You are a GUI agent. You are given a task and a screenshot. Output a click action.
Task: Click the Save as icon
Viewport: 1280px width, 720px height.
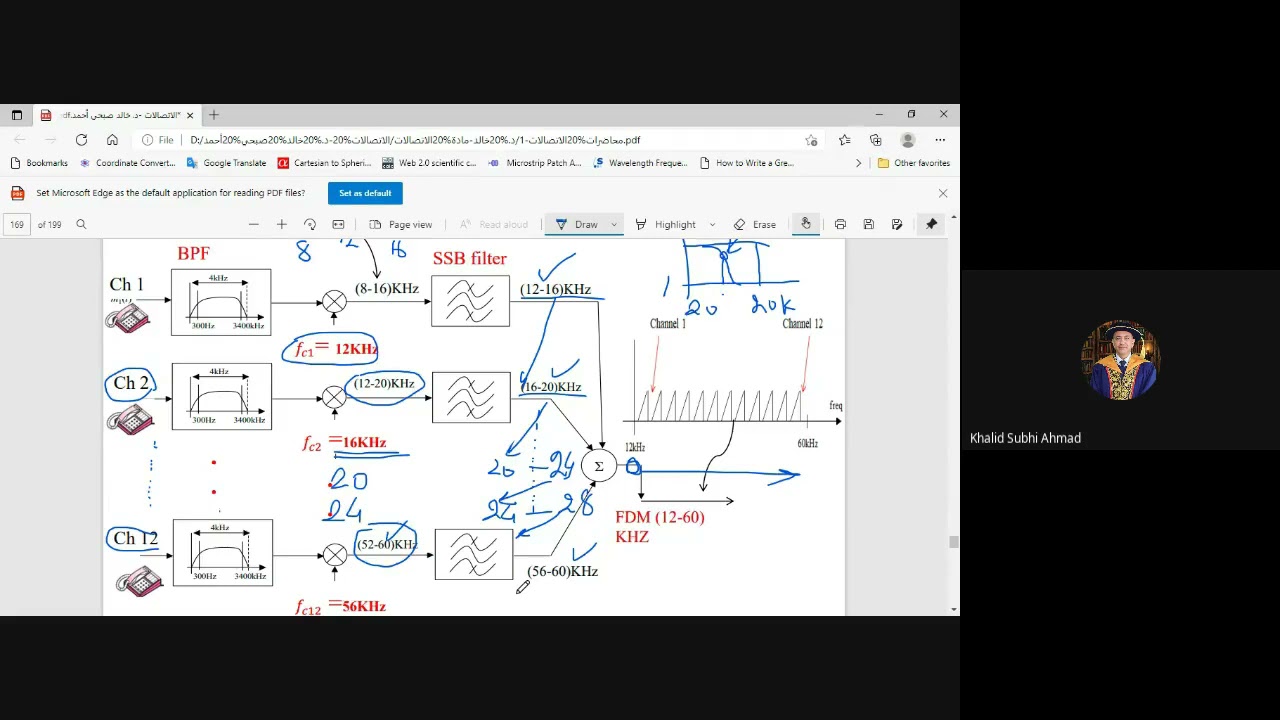point(897,225)
